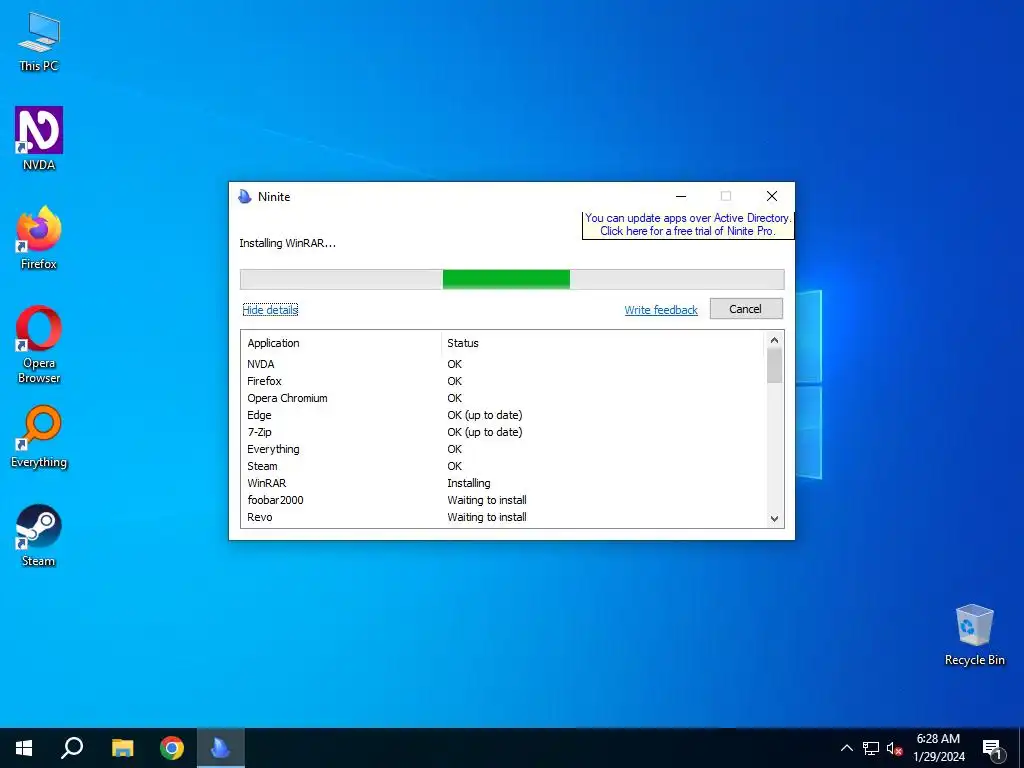Open the Write feedback link
The height and width of the screenshot is (768, 1024).
click(x=661, y=310)
